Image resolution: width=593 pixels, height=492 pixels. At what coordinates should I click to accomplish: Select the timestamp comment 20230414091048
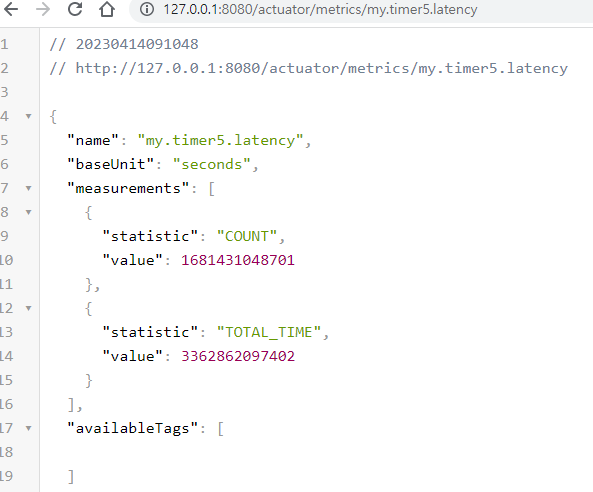(x=137, y=44)
